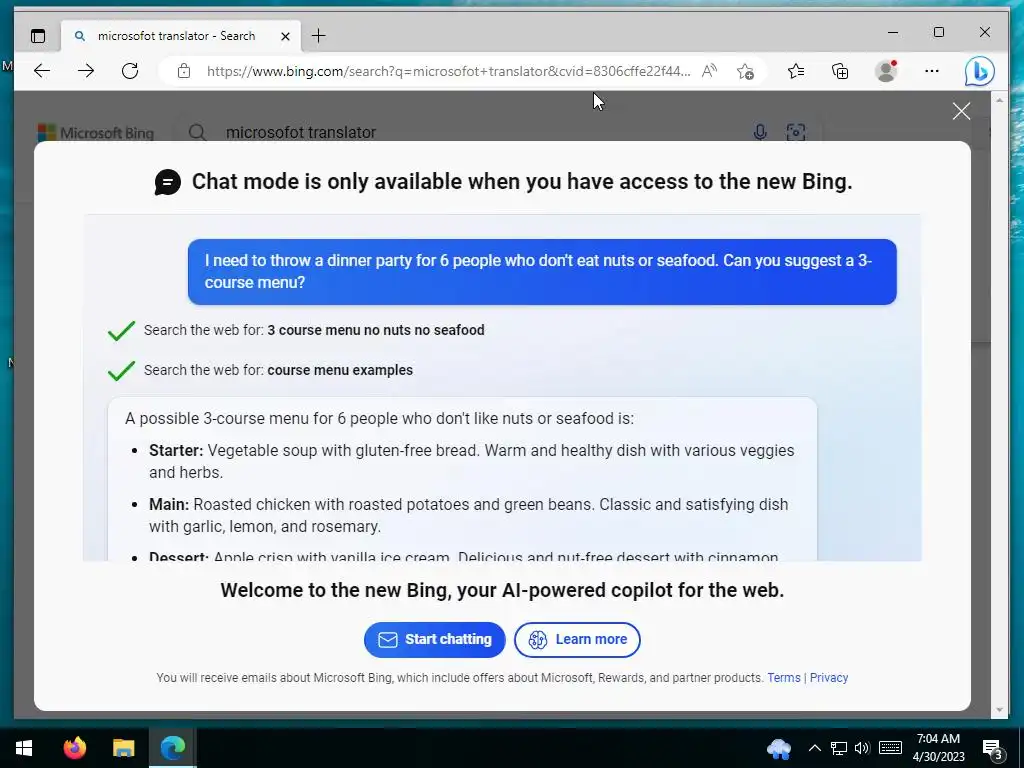Viewport: 1024px width, 768px height.
Task: Select the microsofot translator - Search tab
Action: (x=181, y=36)
